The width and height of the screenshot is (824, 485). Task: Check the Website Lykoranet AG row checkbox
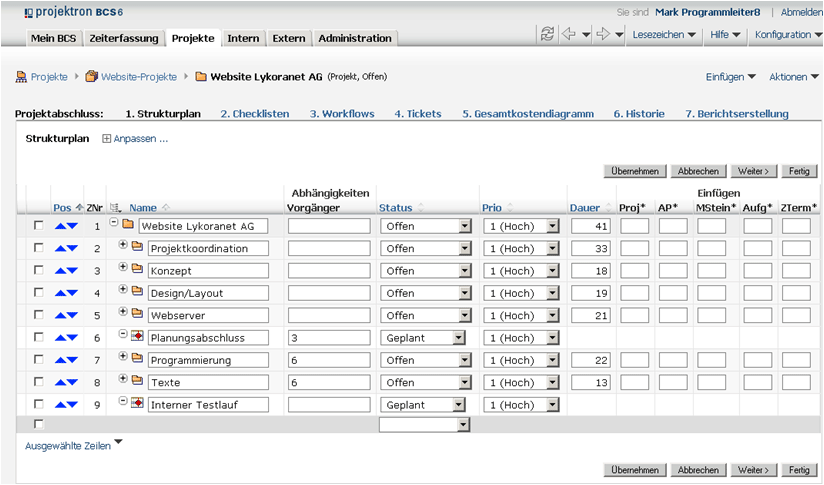[x=38, y=225]
